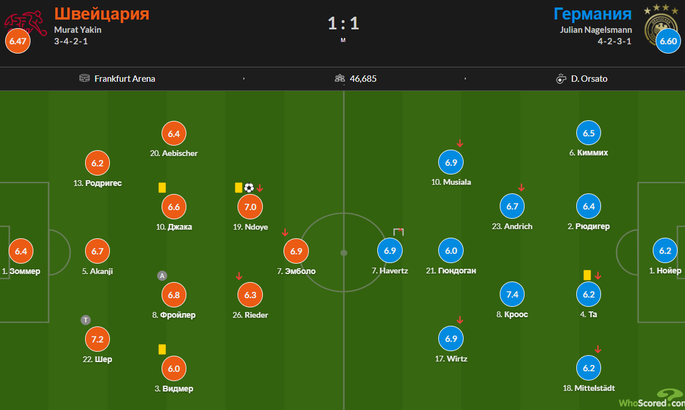Click the yellow card above Та

pyautogui.click(x=587, y=275)
